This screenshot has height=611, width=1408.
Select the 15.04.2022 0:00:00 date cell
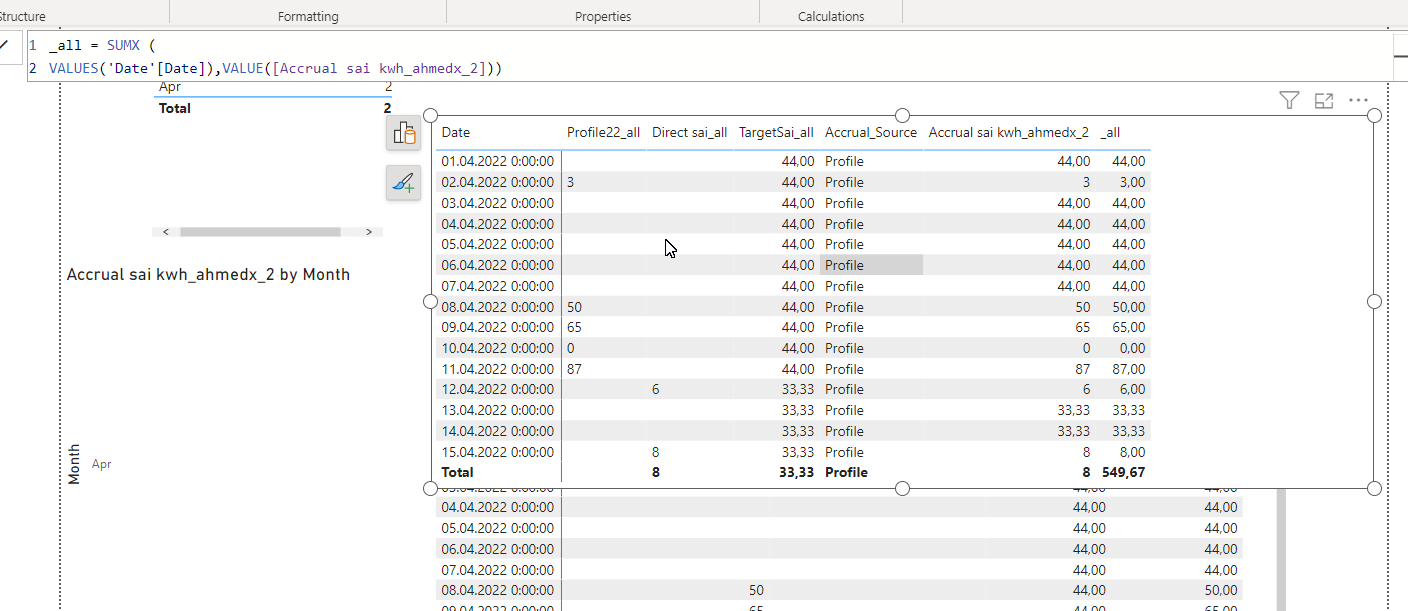click(x=497, y=452)
